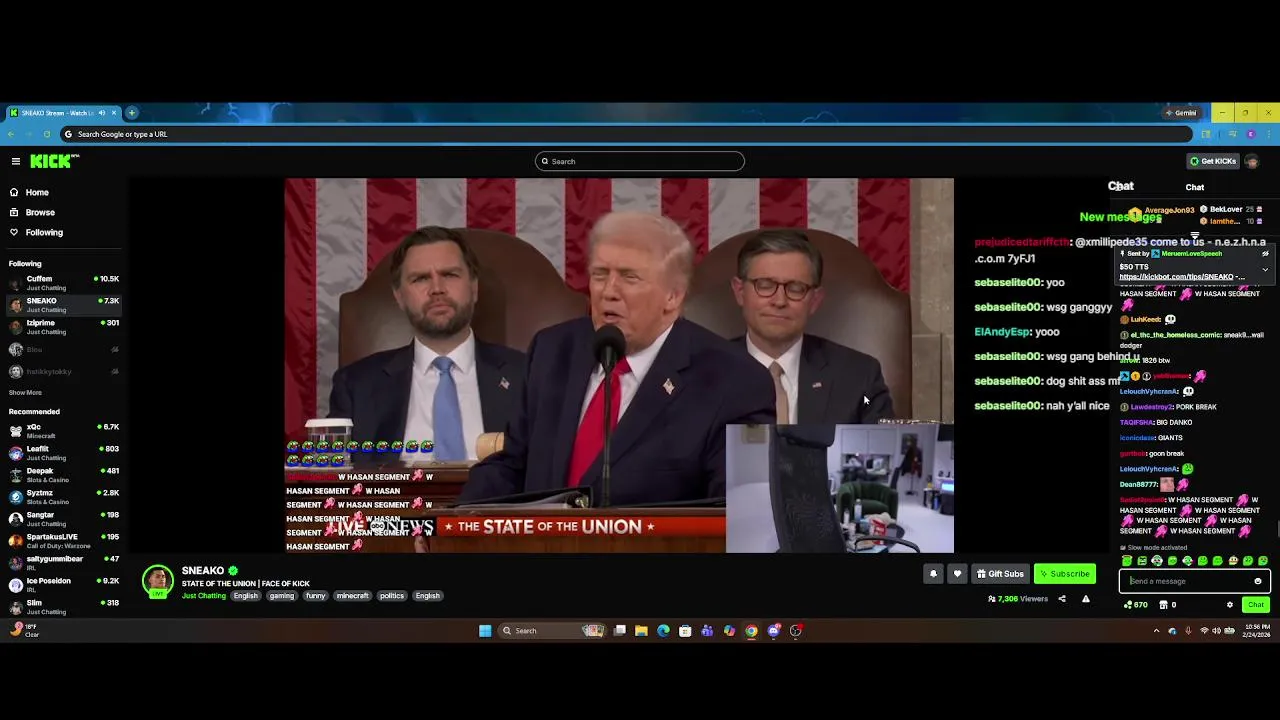Toggle stream notifications bell
Screen dimensions: 1280x720
click(x=933, y=574)
